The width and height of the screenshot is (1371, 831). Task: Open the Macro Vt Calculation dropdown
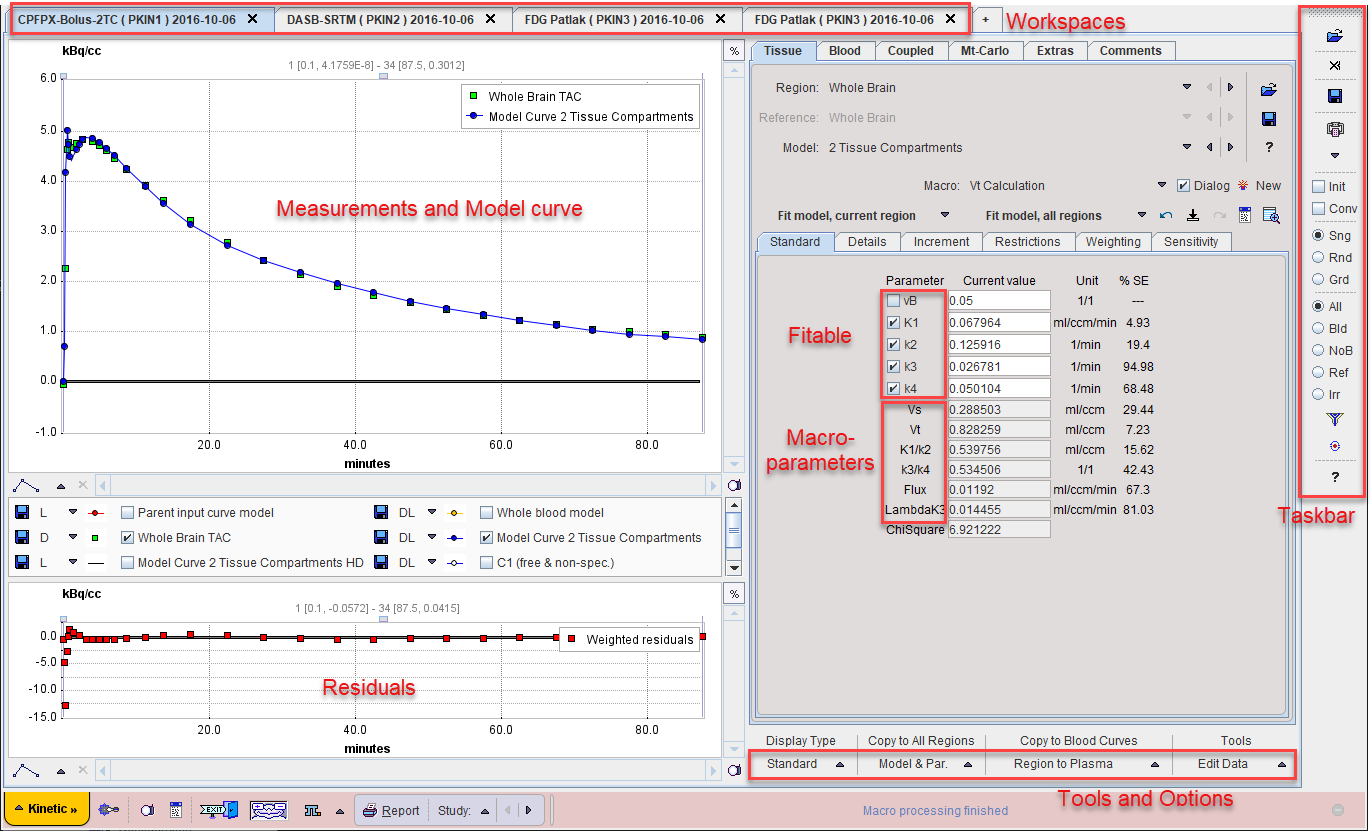1162,186
